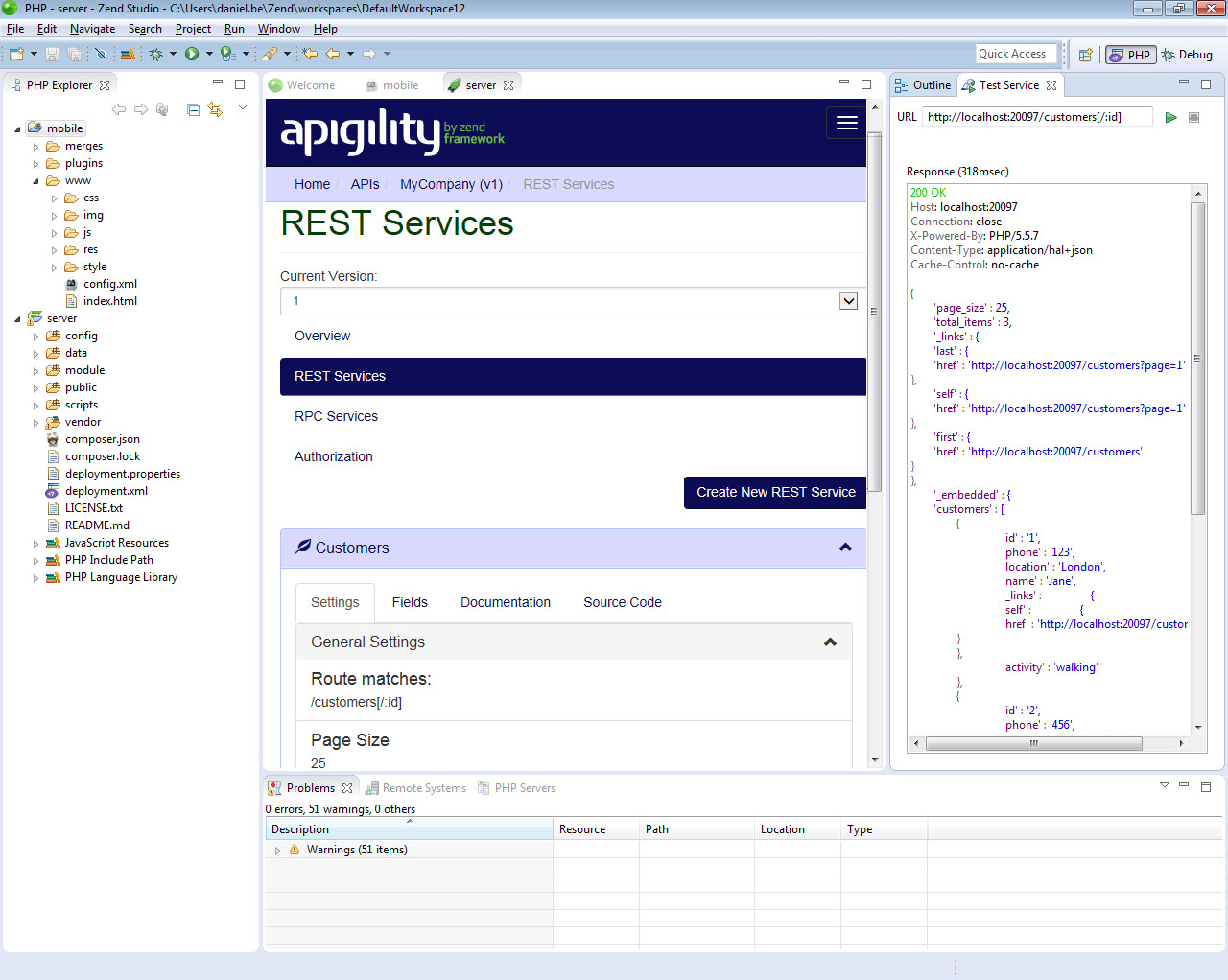Click the Quick Access search box

point(1016,54)
